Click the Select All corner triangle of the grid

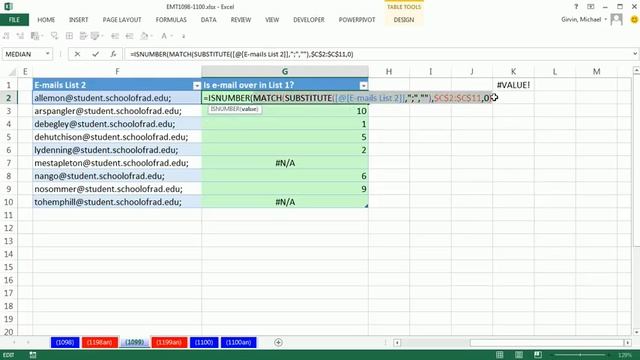12,72
